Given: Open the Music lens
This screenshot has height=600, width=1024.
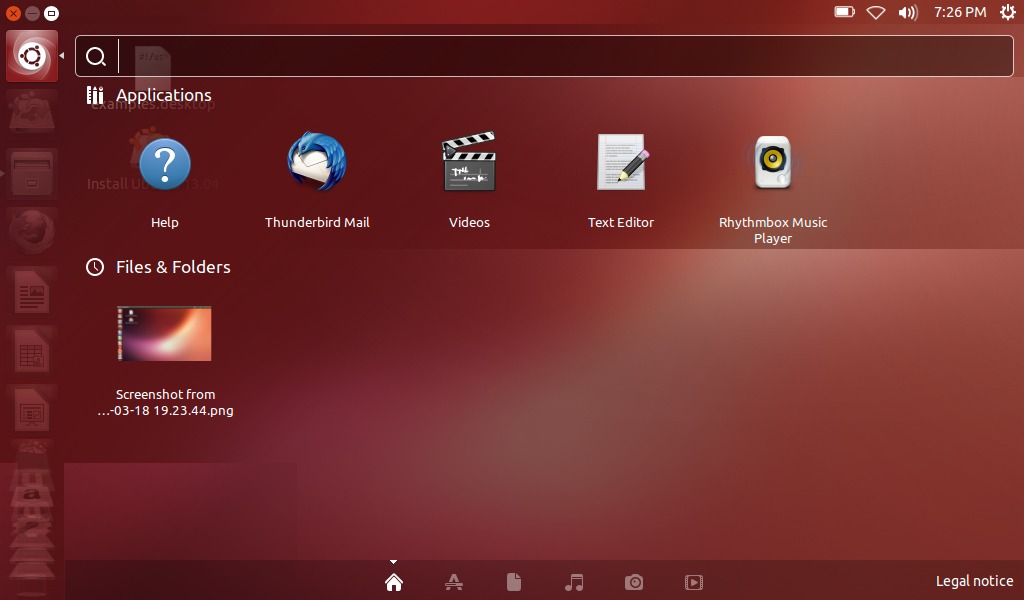Looking at the screenshot, I should tap(573, 581).
